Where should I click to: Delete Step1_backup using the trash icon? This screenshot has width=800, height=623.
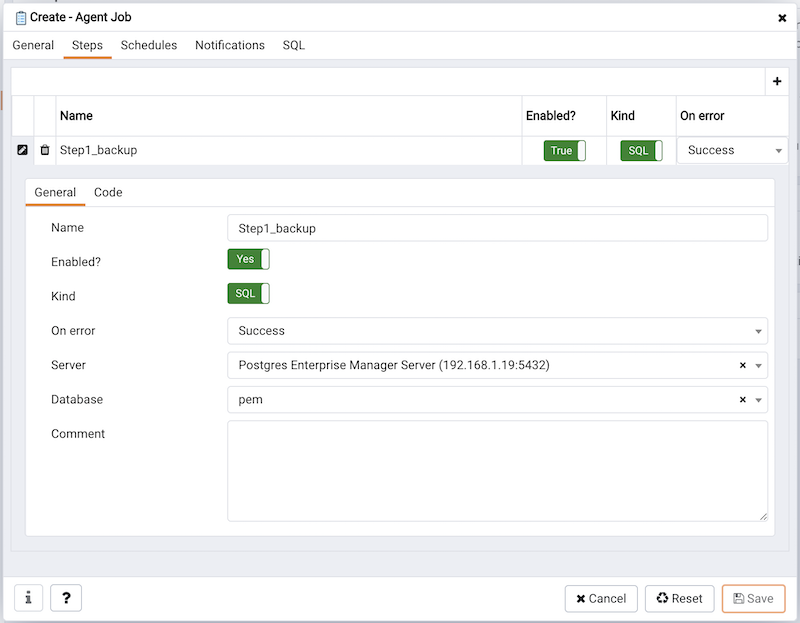[45, 150]
